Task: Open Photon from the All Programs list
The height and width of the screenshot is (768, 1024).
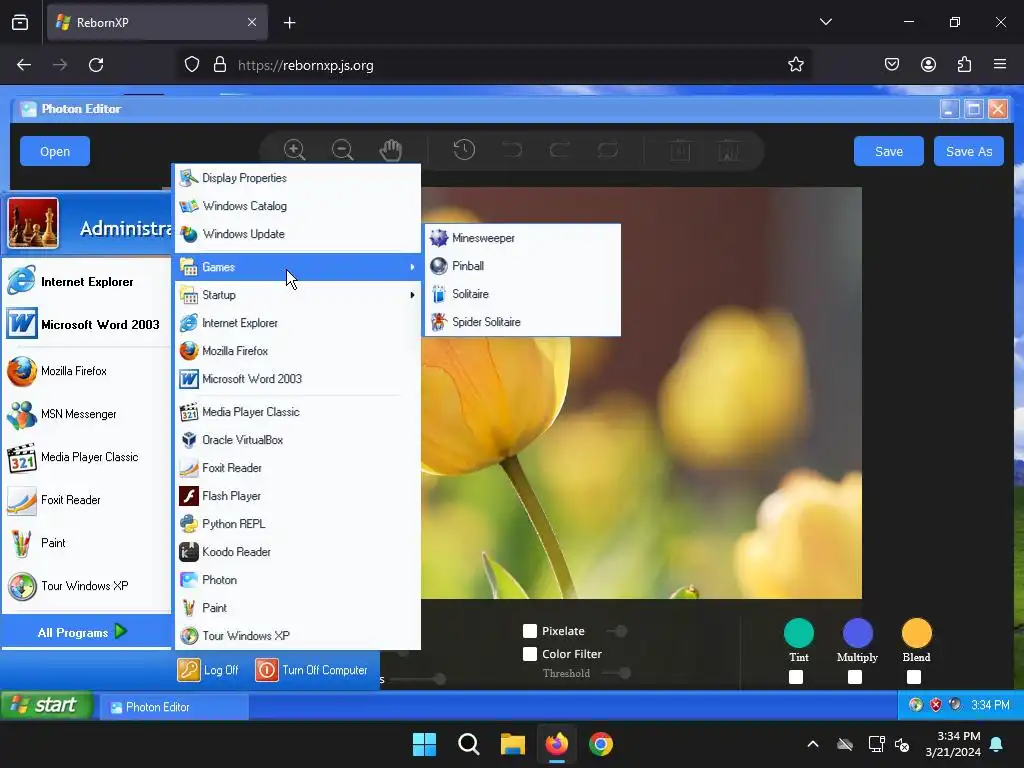Action: pos(297,580)
